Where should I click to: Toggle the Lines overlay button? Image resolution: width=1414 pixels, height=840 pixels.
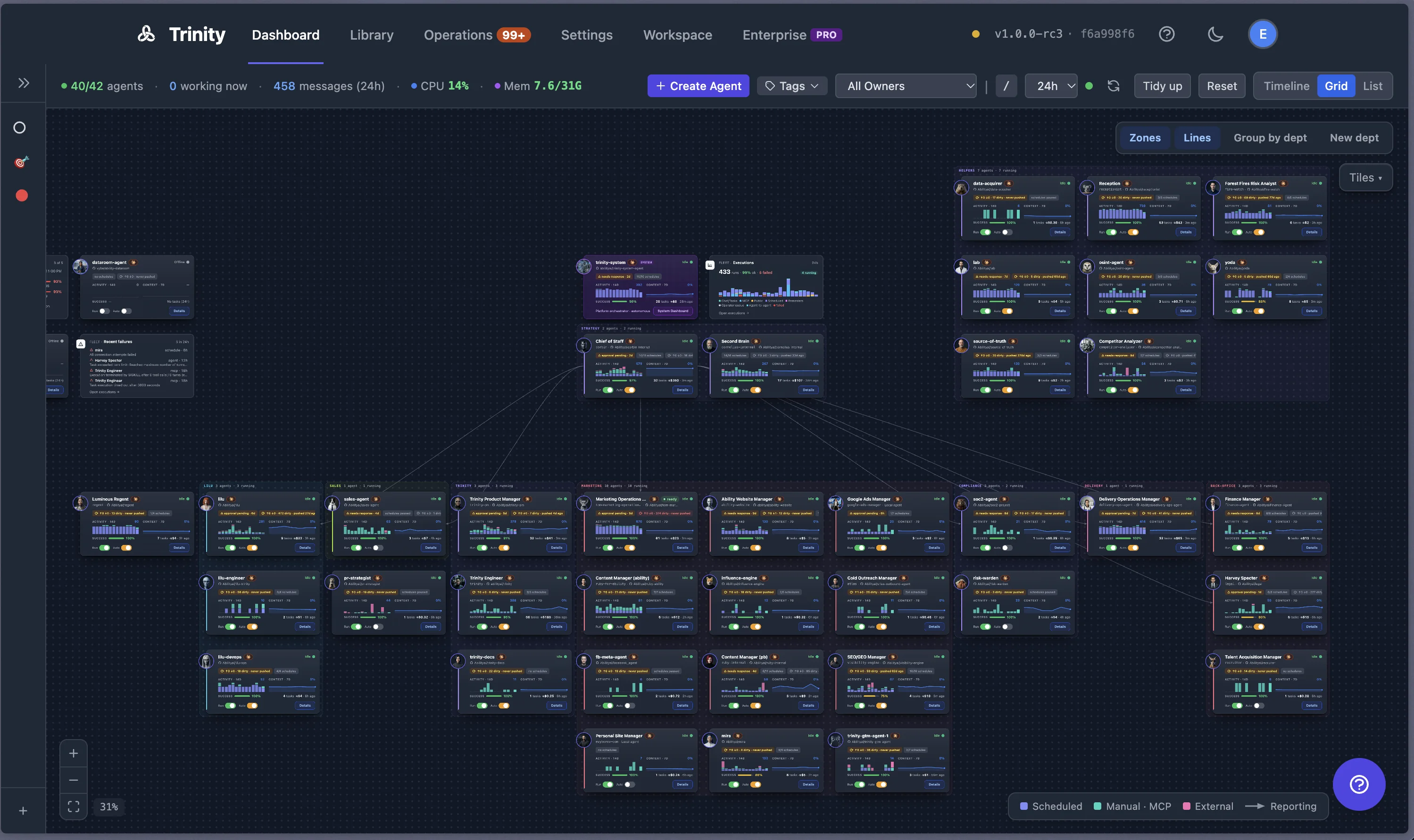pyautogui.click(x=1197, y=138)
